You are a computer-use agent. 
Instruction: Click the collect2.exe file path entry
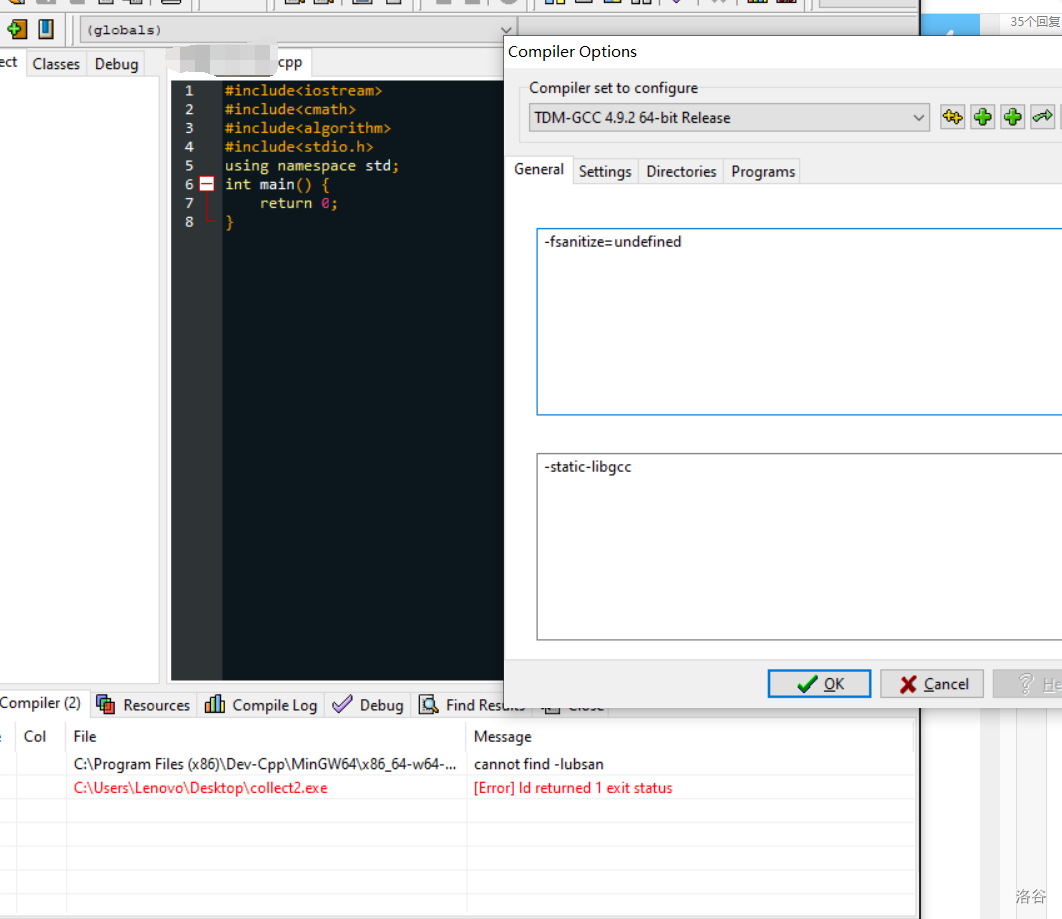pos(200,788)
